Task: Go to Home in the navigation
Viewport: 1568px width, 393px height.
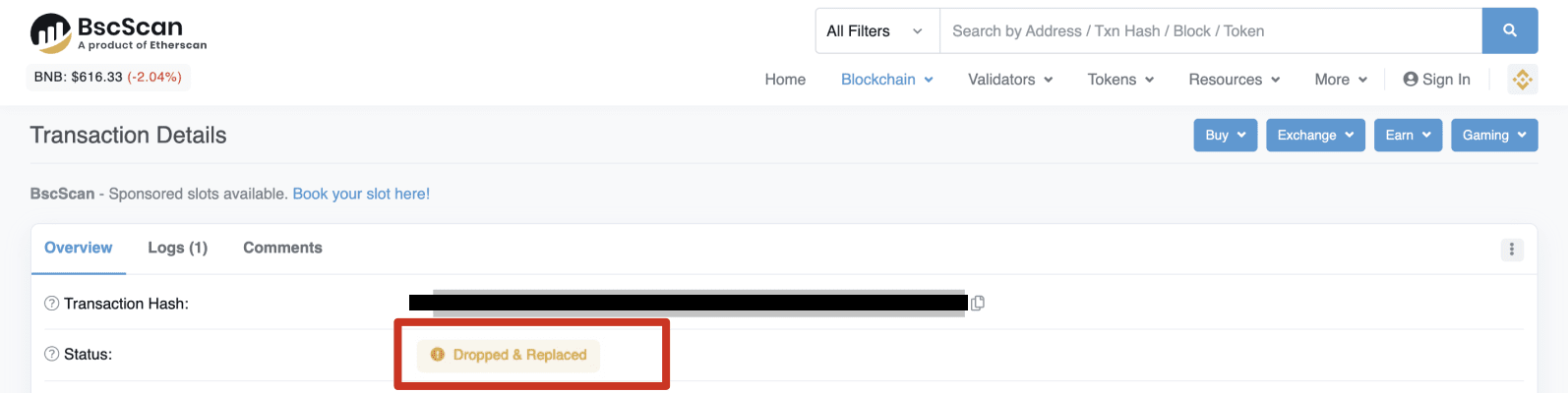Action: click(x=785, y=80)
